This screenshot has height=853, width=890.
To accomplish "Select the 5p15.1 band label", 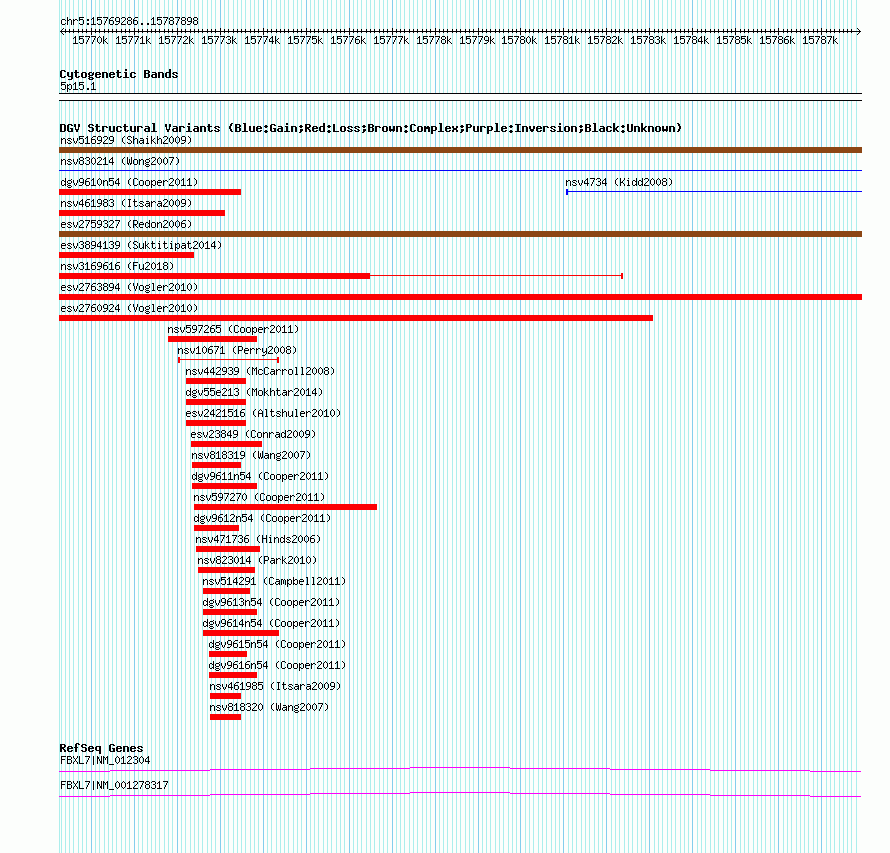I will tap(78, 86).
